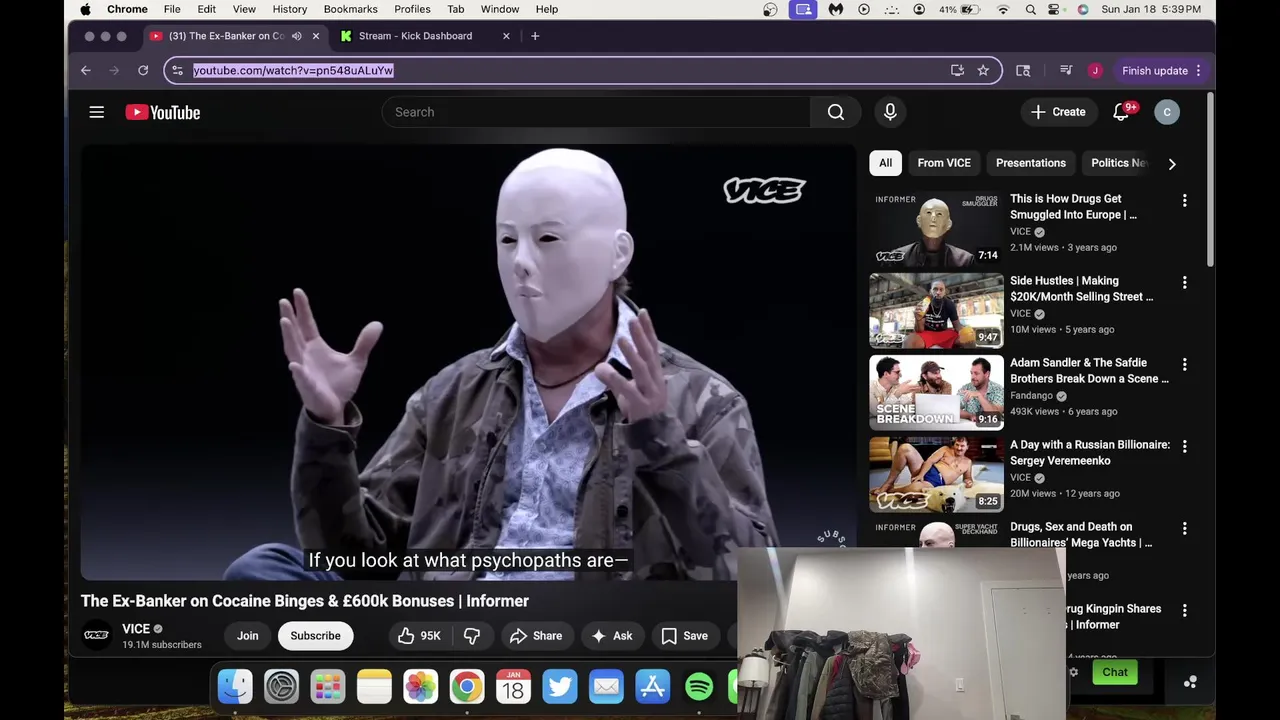Open Launchpad from the Dock
Image resolution: width=1280 pixels, height=720 pixels.
[328, 687]
